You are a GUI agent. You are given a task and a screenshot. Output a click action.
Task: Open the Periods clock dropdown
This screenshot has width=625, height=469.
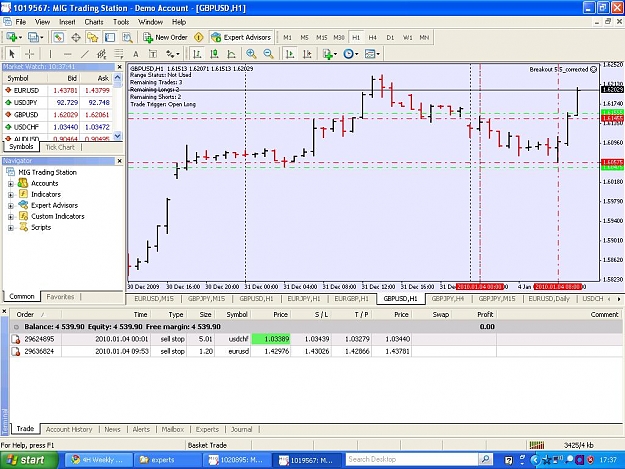(350, 54)
